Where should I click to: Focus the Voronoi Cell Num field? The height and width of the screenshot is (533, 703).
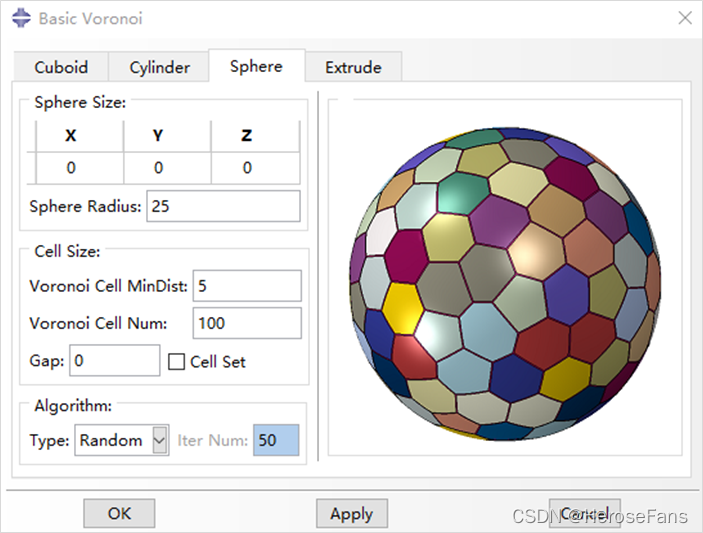coord(247,323)
